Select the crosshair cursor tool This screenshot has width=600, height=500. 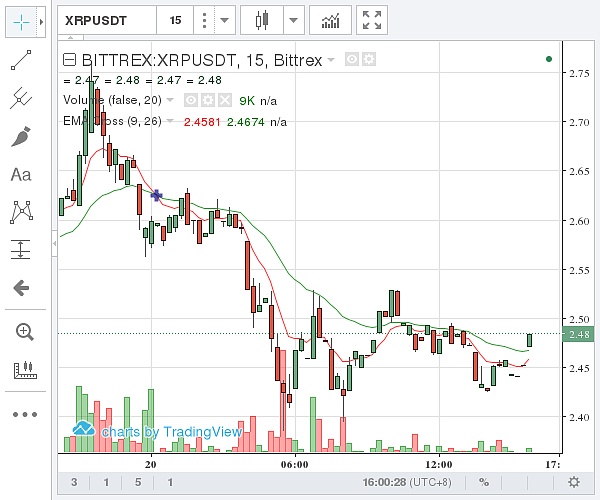(21, 22)
